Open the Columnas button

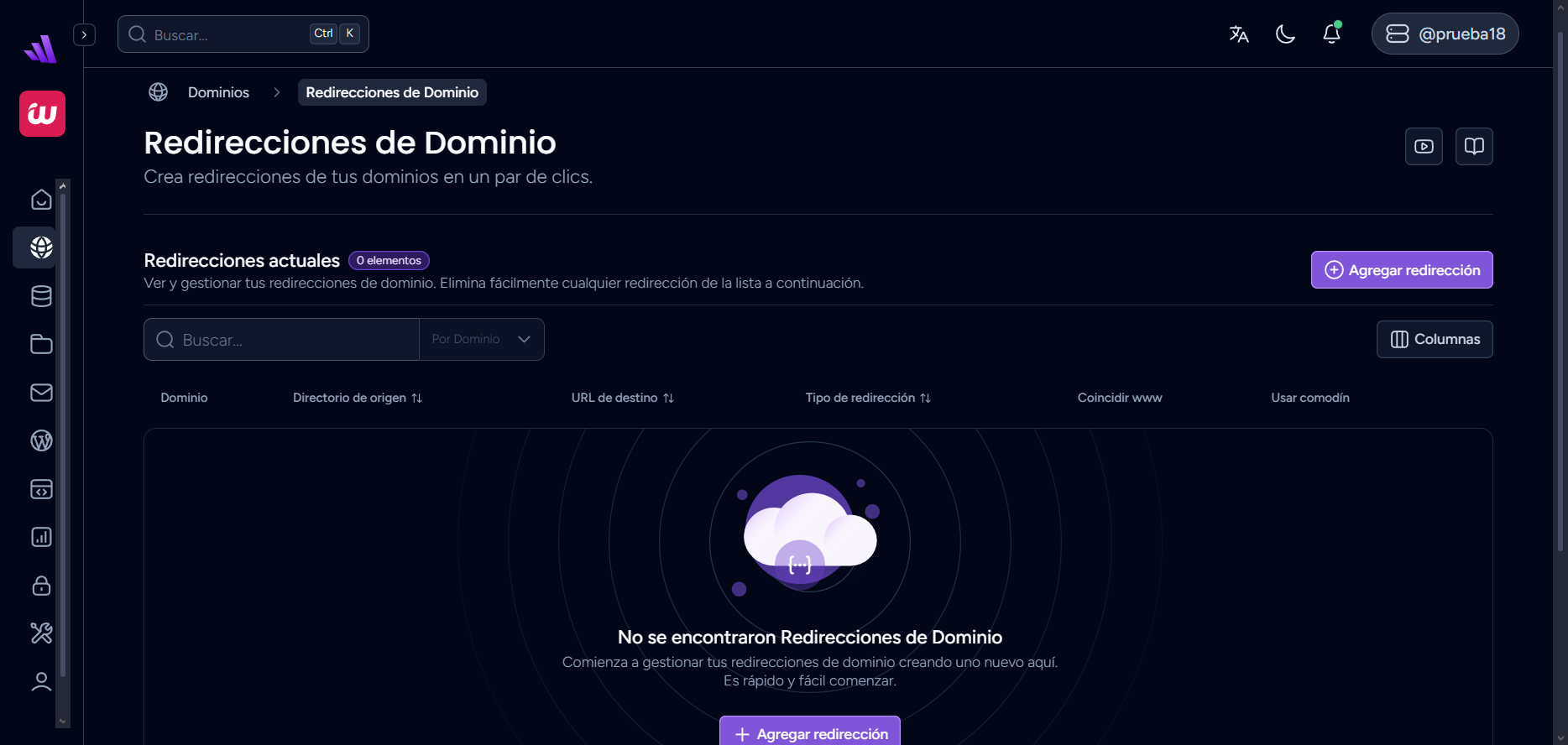(1435, 339)
